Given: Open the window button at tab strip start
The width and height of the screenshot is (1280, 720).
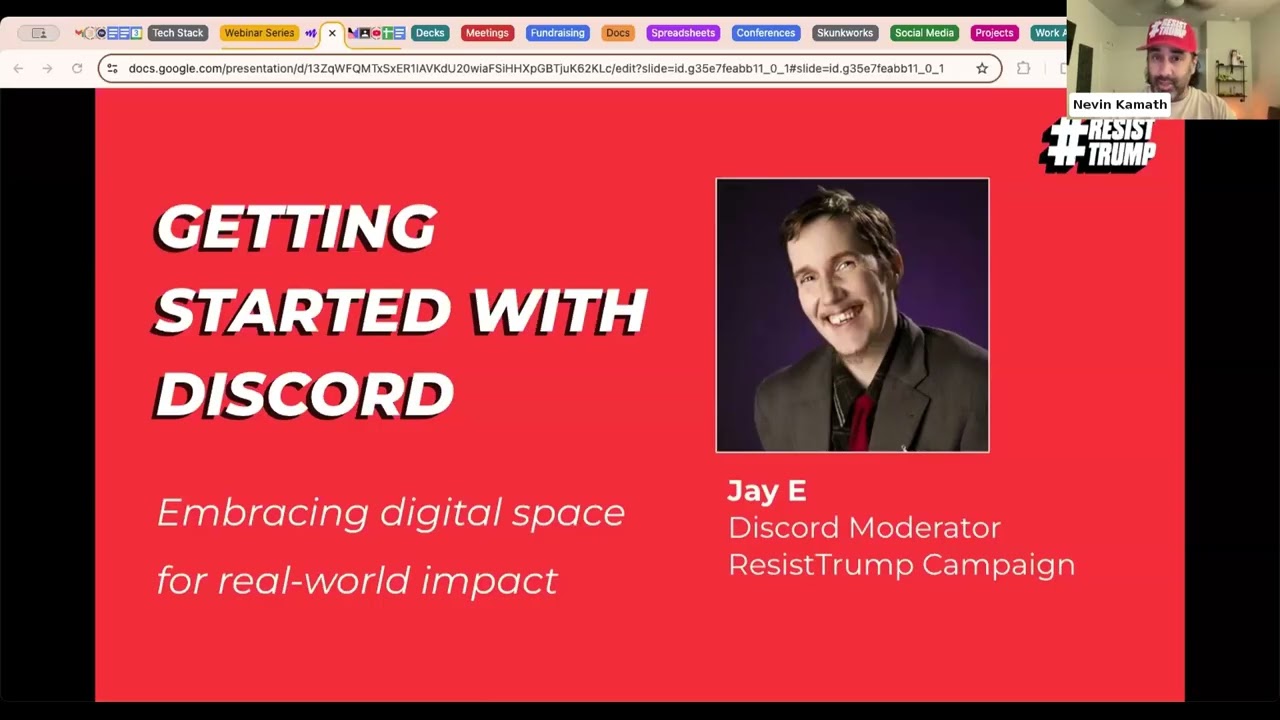Looking at the screenshot, I should click(x=38, y=33).
